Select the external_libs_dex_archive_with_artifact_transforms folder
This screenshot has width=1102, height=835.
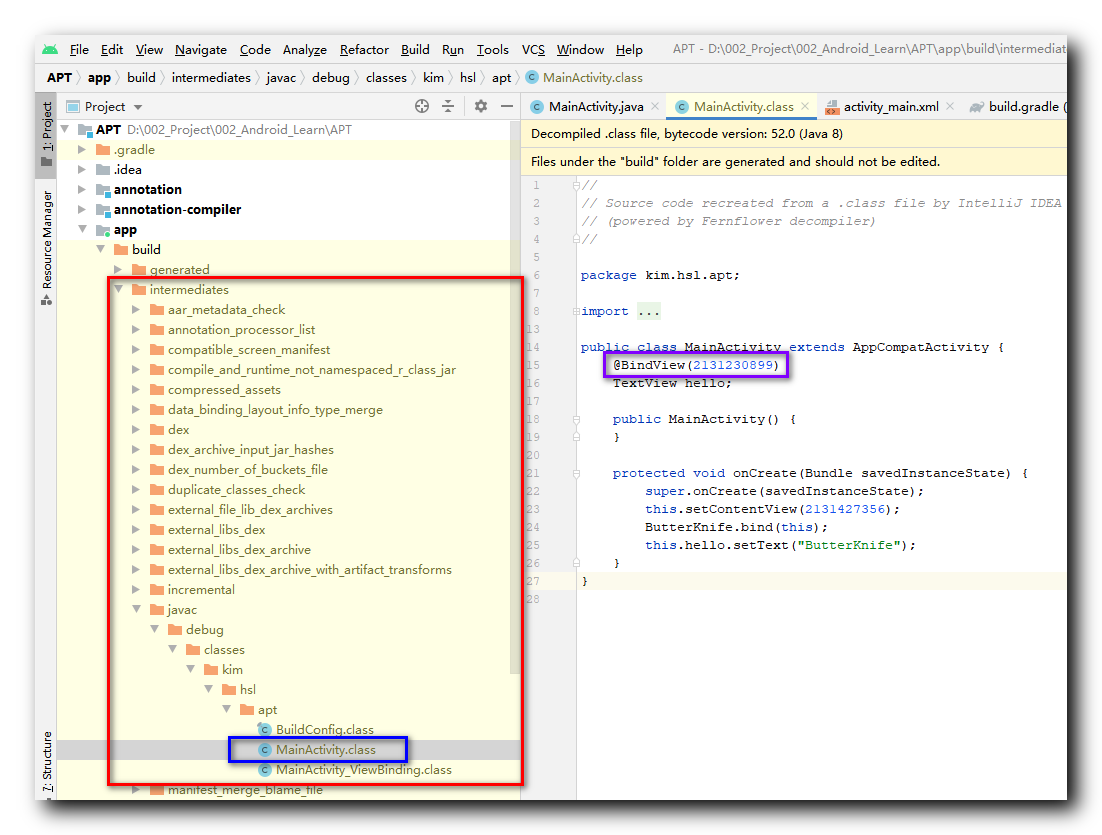coord(309,570)
